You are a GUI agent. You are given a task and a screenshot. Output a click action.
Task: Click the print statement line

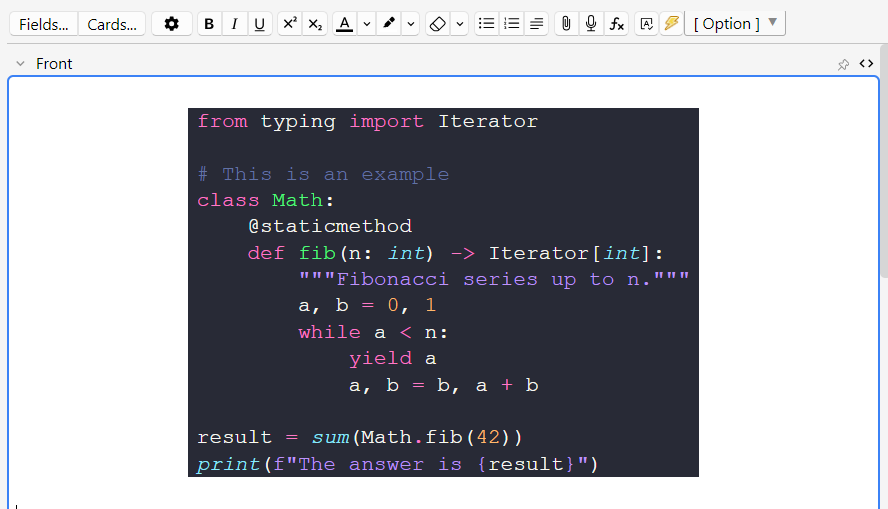[398, 464]
